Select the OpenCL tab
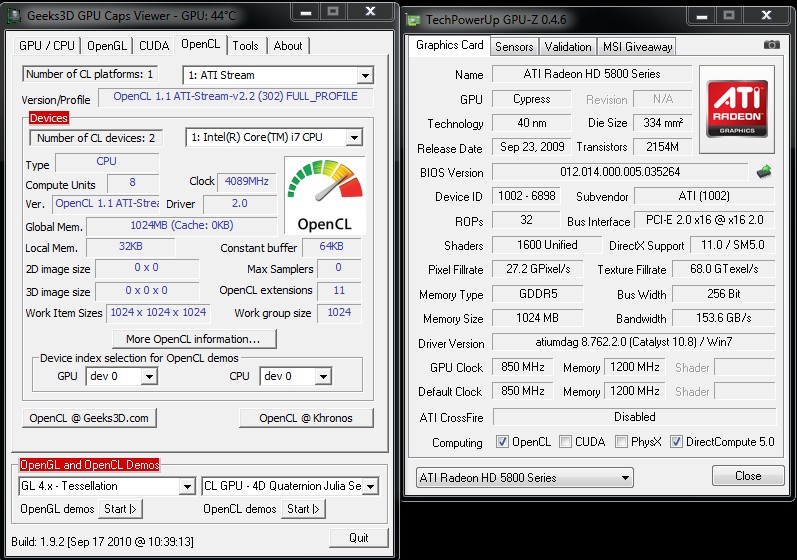 (200, 44)
